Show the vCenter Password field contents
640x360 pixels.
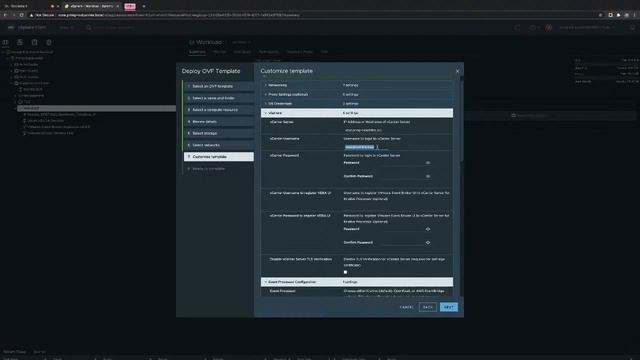pyautogui.click(x=428, y=163)
